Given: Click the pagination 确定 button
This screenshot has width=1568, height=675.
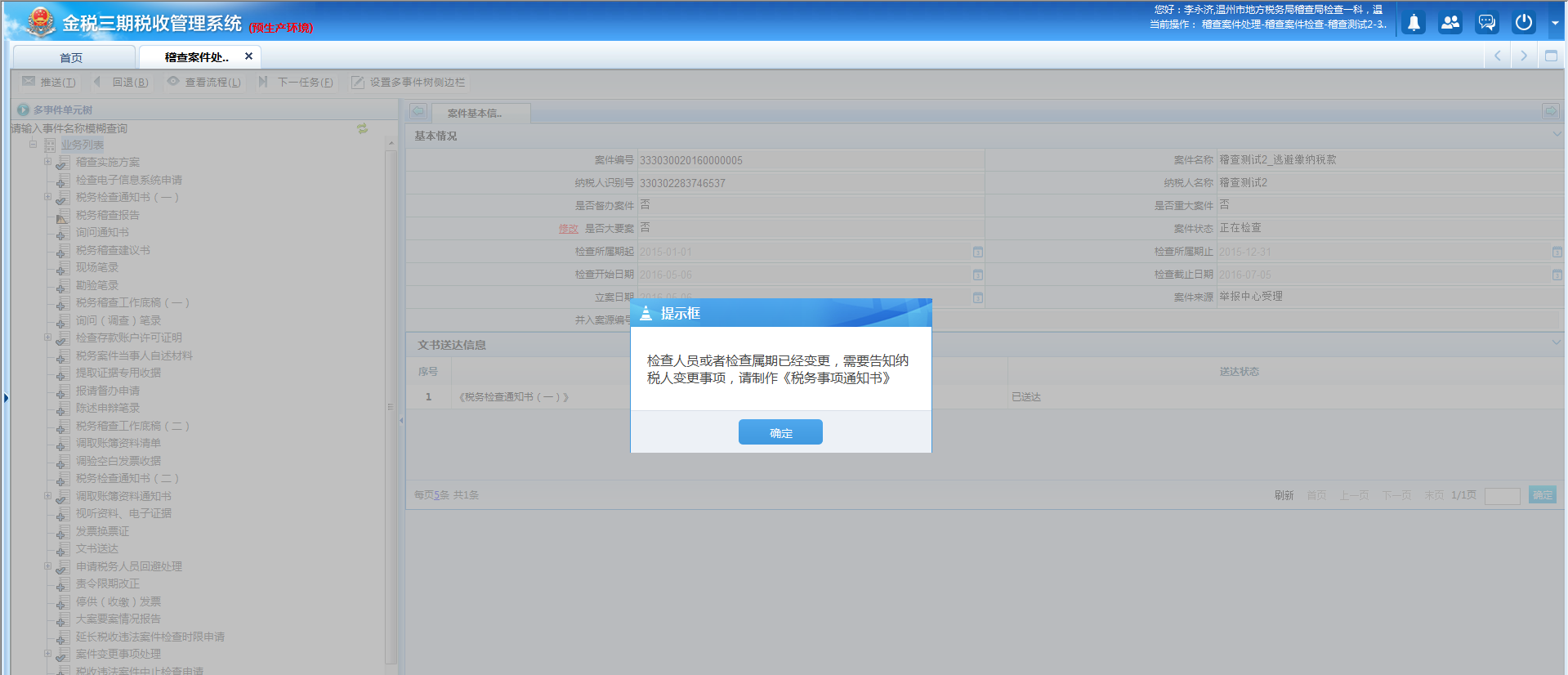Looking at the screenshot, I should pos(1543,495).
